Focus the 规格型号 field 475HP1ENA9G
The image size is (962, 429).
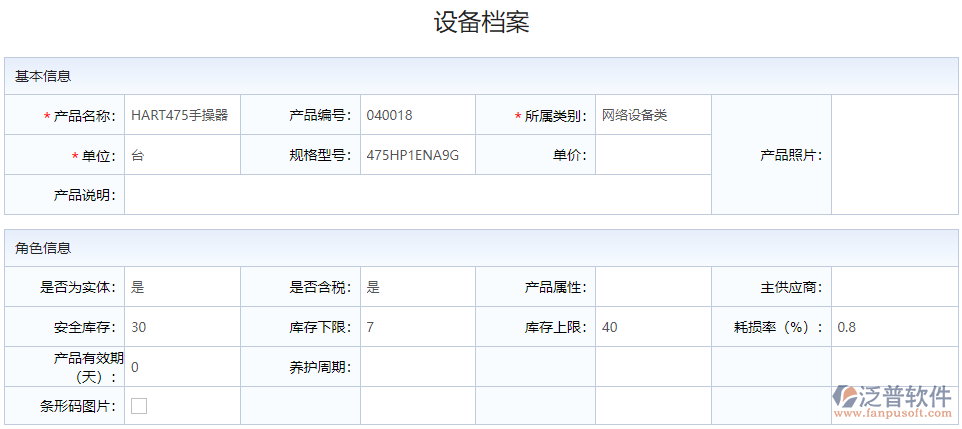(x=417, y=155)
